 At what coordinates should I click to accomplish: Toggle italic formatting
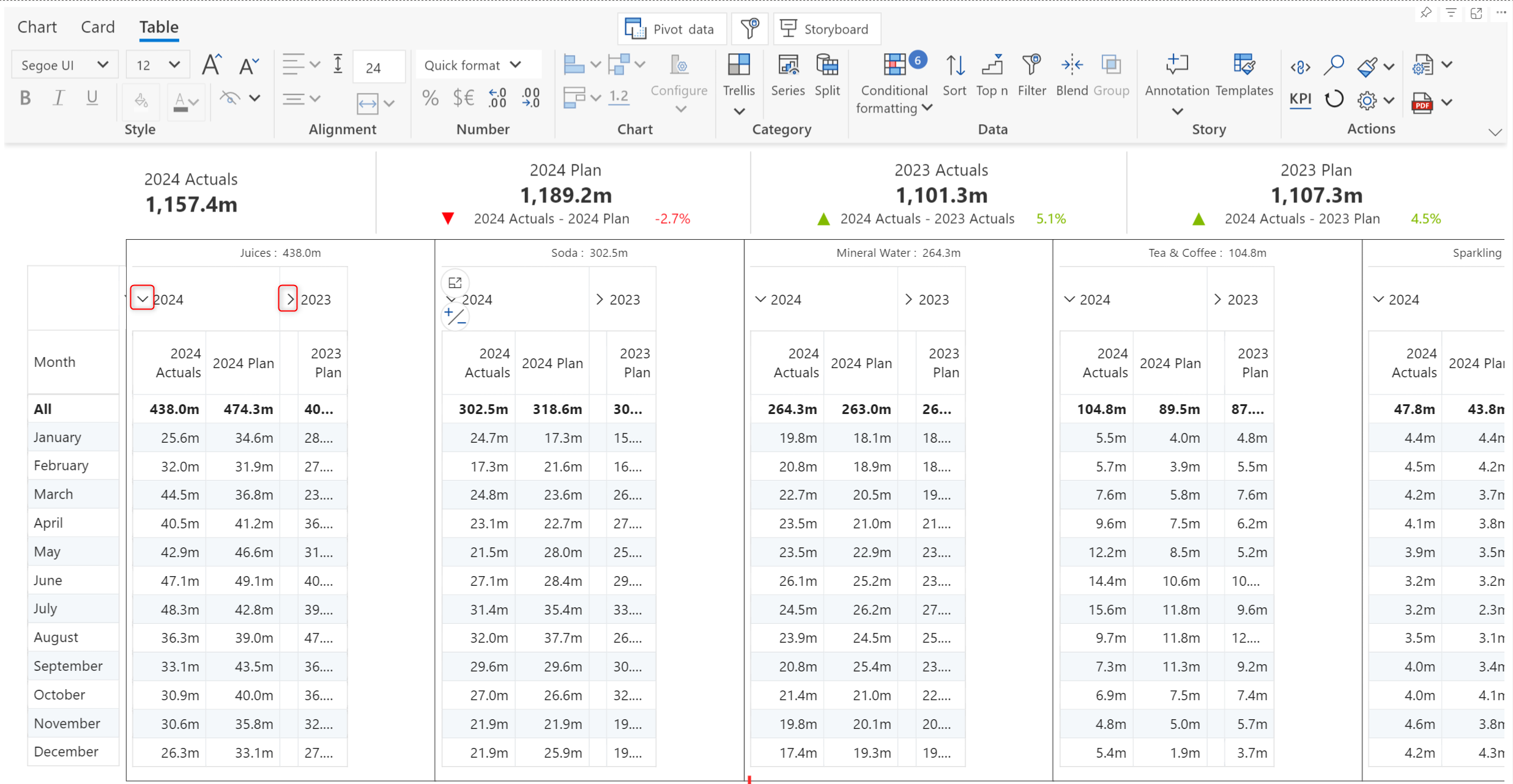58,98
